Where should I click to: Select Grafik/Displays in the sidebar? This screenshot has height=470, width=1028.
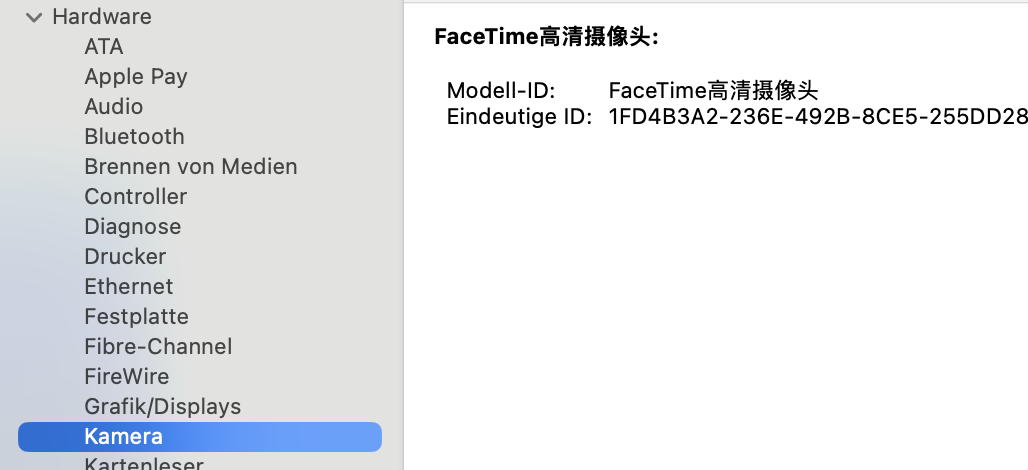[162, 407]
